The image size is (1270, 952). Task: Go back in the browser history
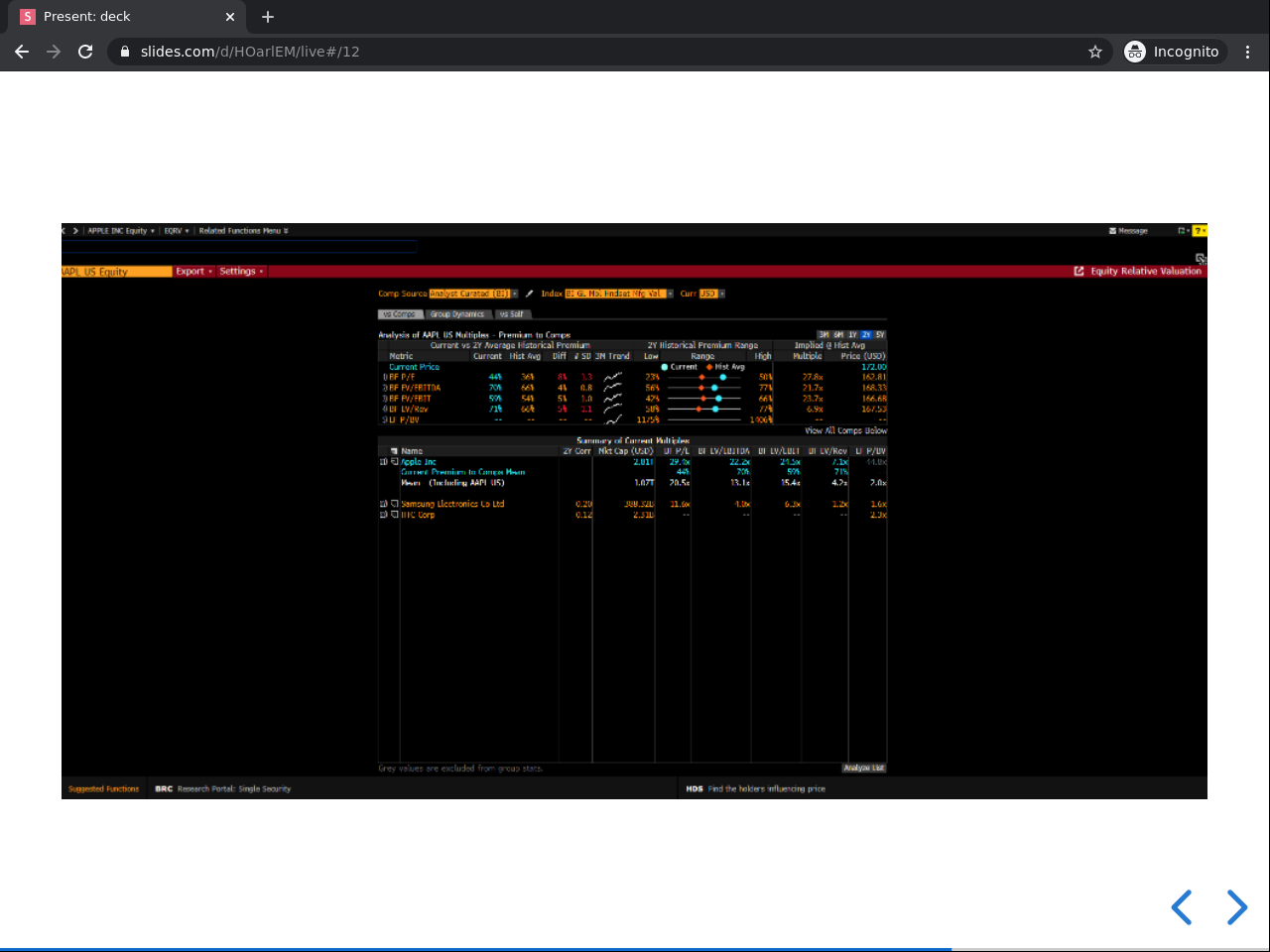point(22,52)
